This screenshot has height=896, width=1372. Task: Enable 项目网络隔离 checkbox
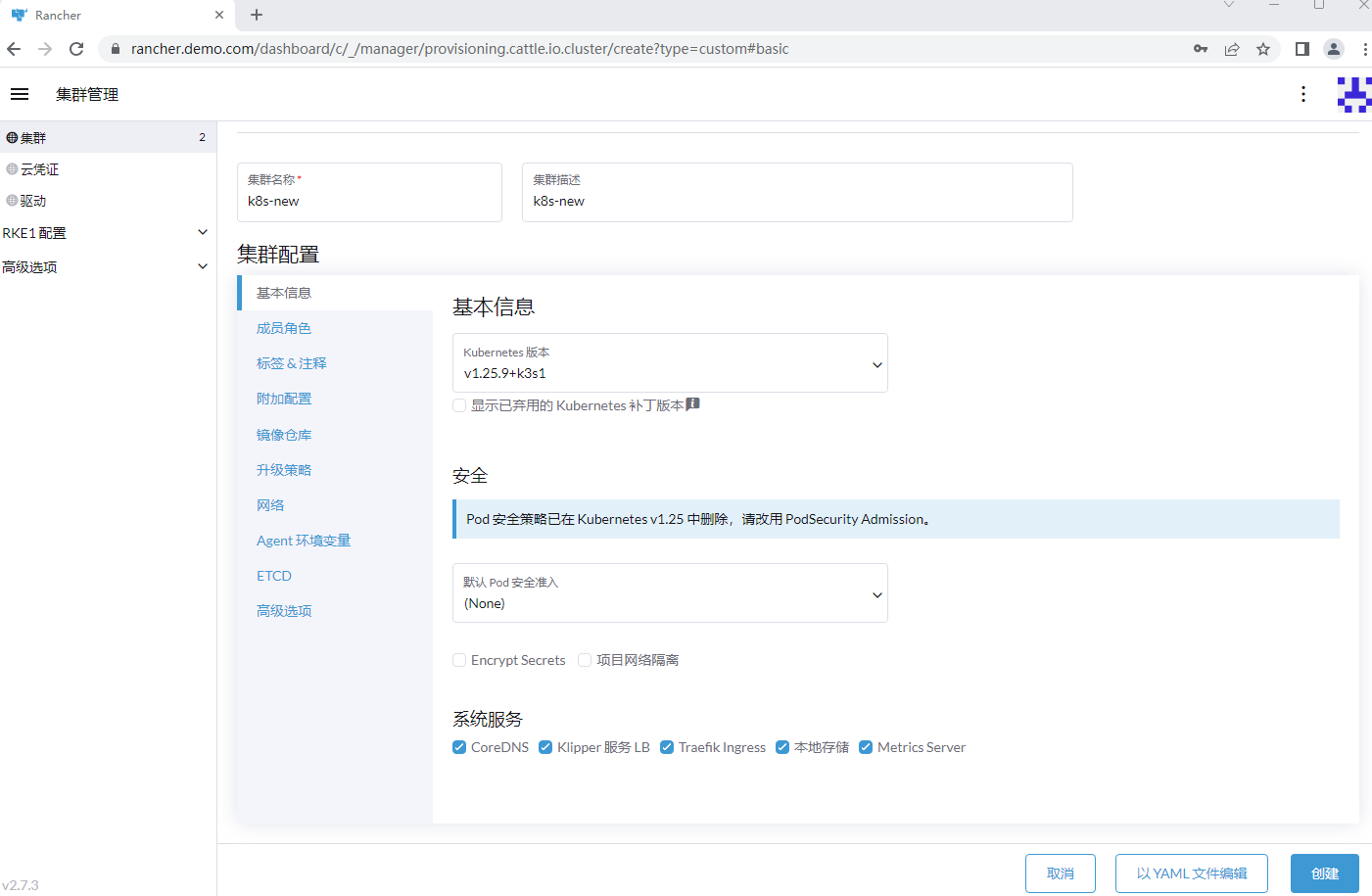coord(585,660)
